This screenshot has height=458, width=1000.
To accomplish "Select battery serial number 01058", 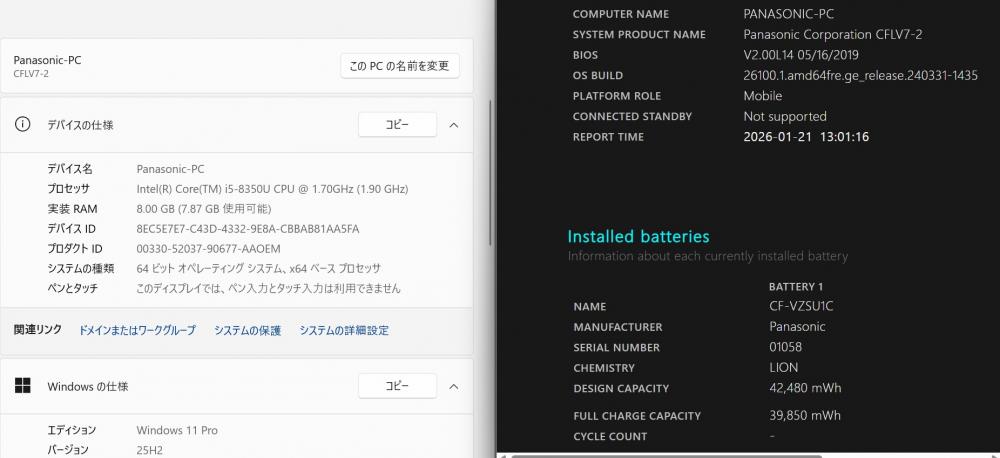I will pyautogui.click(x=786, y=347).
